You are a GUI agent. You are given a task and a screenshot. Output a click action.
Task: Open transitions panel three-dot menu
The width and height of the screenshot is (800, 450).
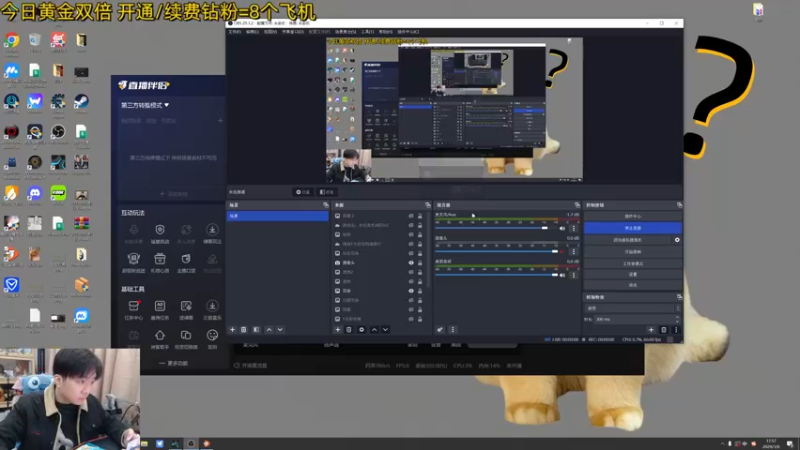point(676,330)
